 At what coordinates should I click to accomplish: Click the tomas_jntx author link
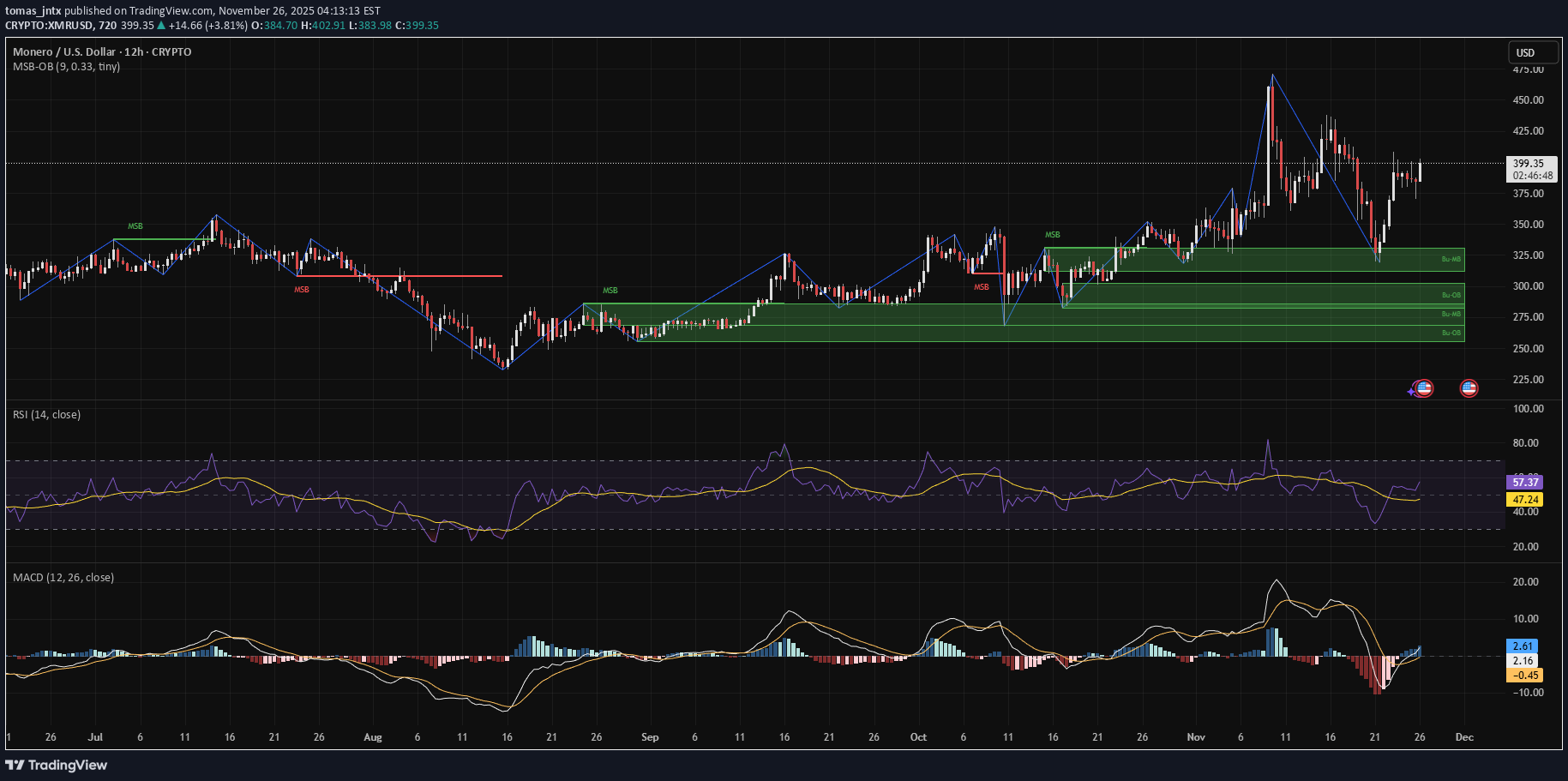(34, 11)
